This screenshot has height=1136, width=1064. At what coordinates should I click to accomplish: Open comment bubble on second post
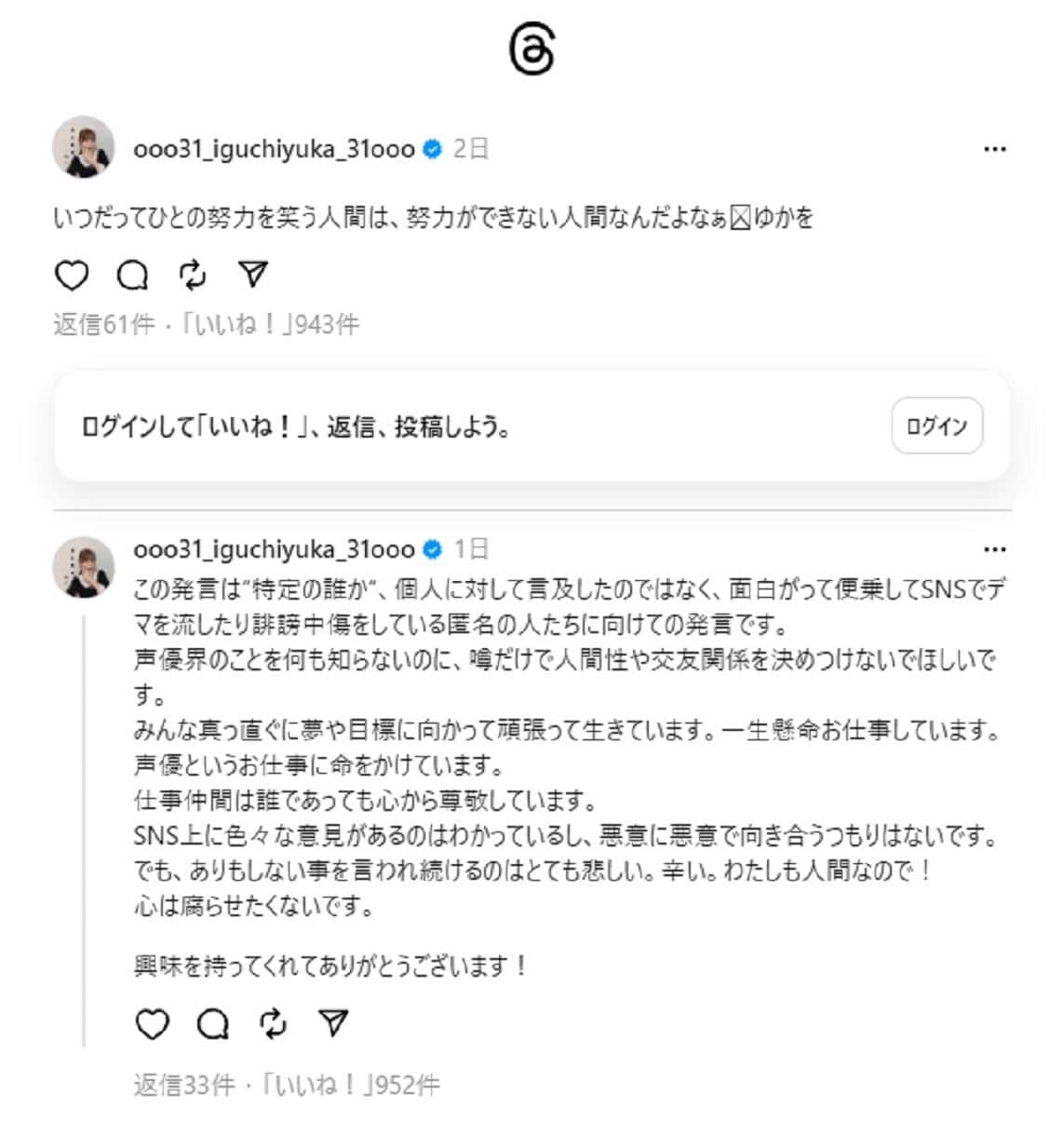click(x=212, y=1024)
